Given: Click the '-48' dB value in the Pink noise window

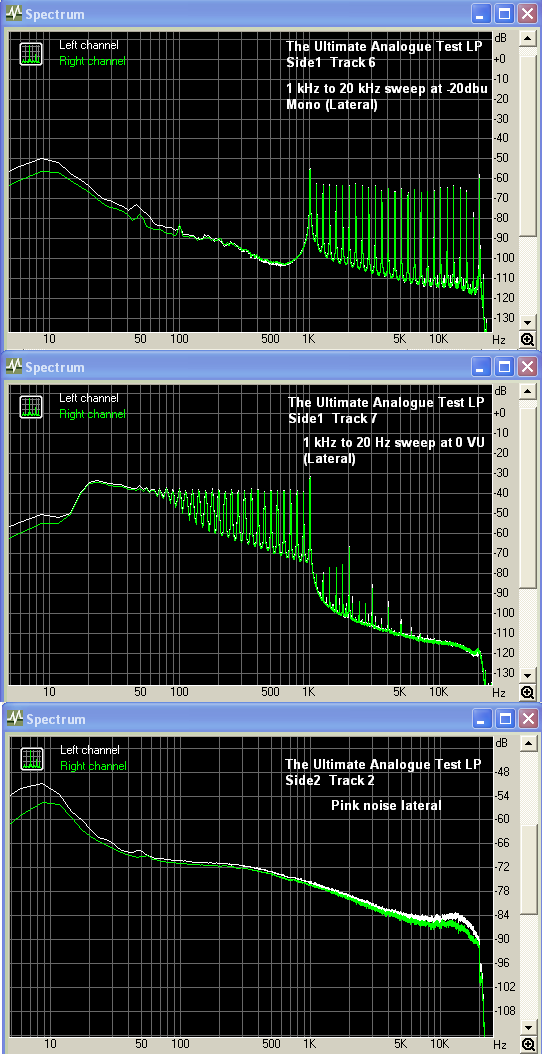Looking at the screenshot, I should click(504, 772).
